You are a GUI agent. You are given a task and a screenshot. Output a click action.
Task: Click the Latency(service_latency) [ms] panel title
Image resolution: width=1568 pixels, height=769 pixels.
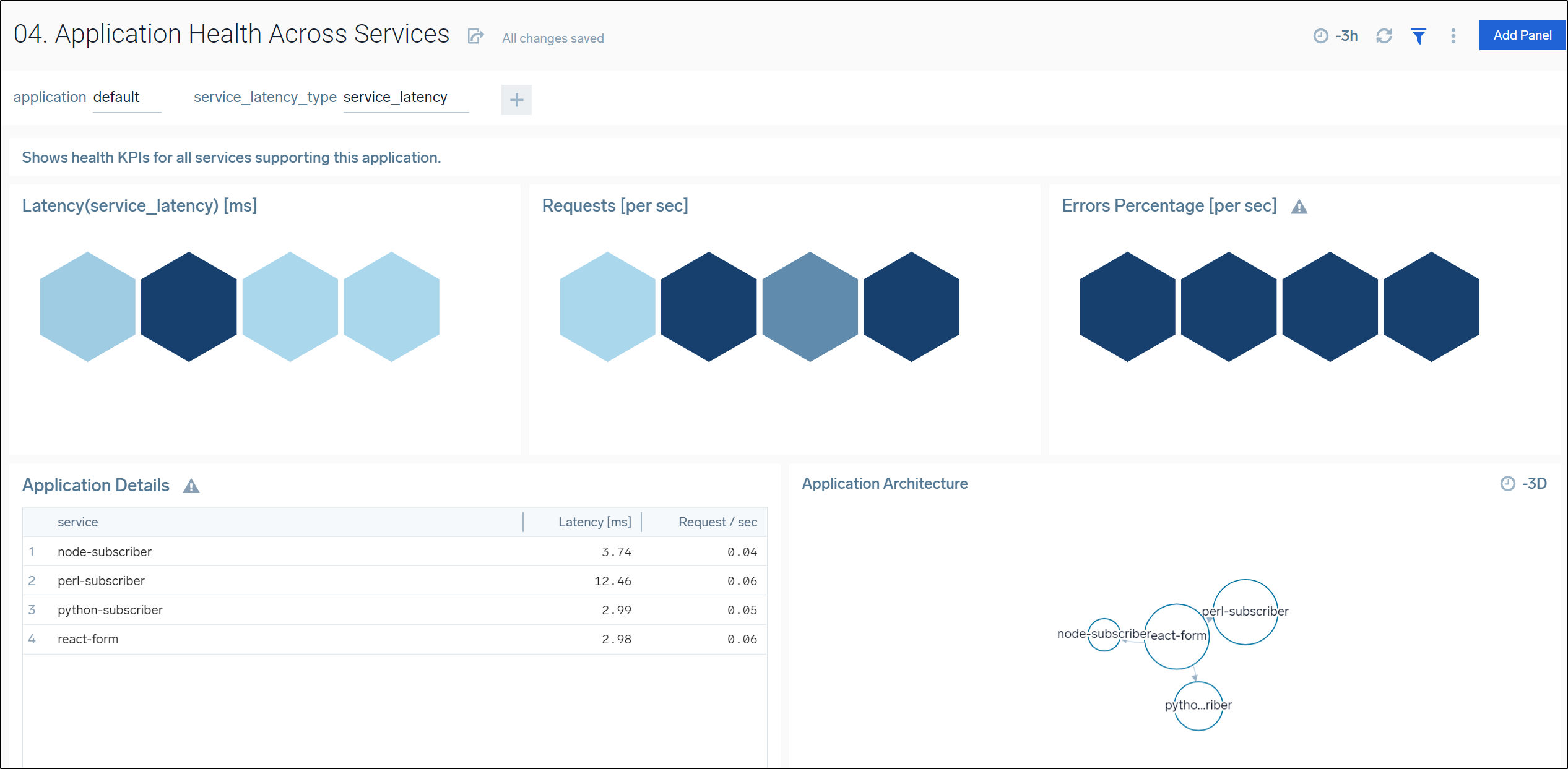[139, 206]
